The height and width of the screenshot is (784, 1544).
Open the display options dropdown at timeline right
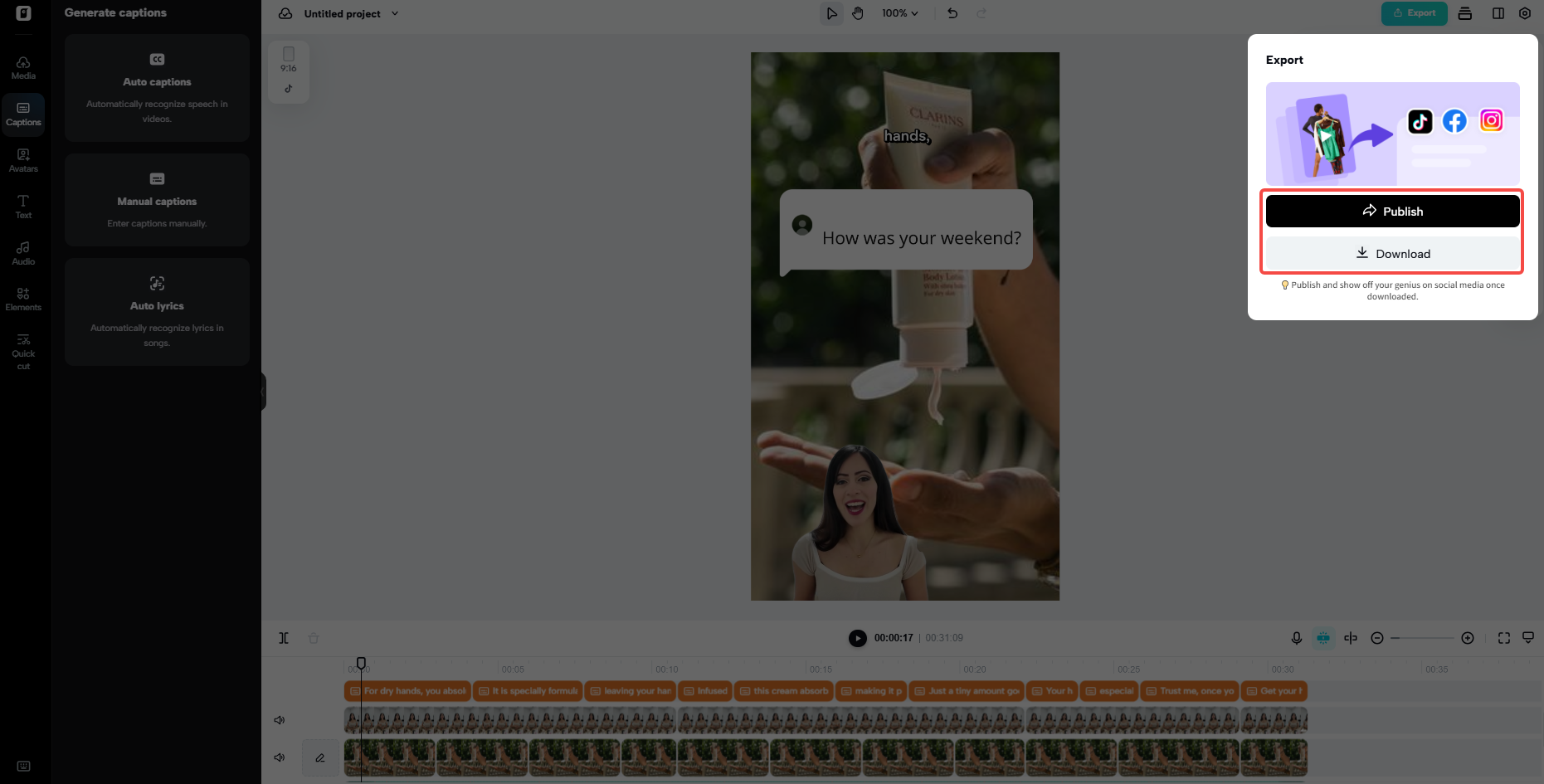tap(1529, 637)
